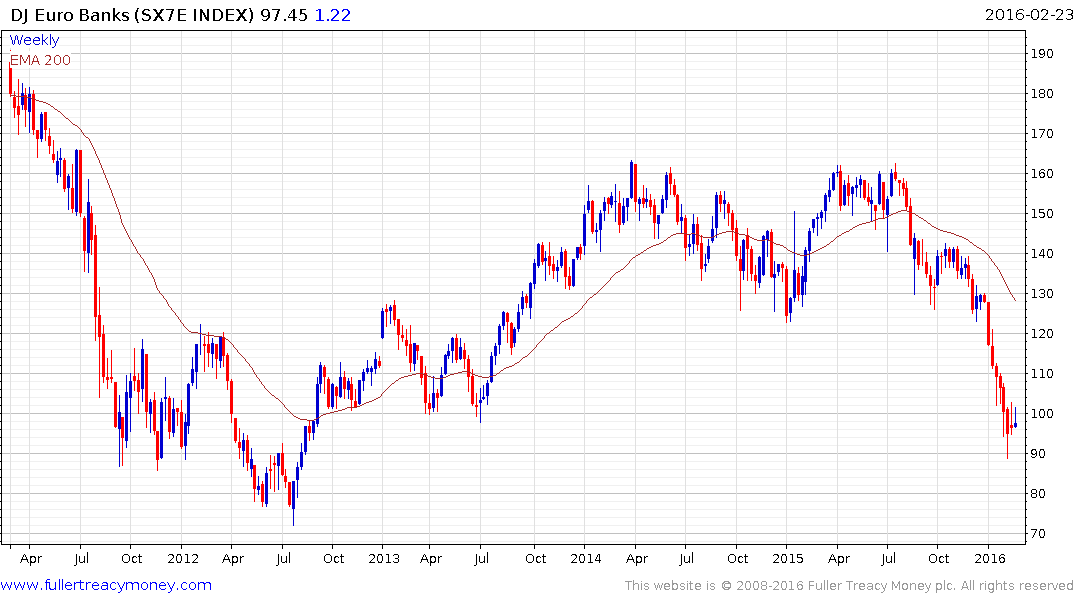Click the 2016-02-23 date label
The image size is (1075, 600).
(x=1029, y=15)
